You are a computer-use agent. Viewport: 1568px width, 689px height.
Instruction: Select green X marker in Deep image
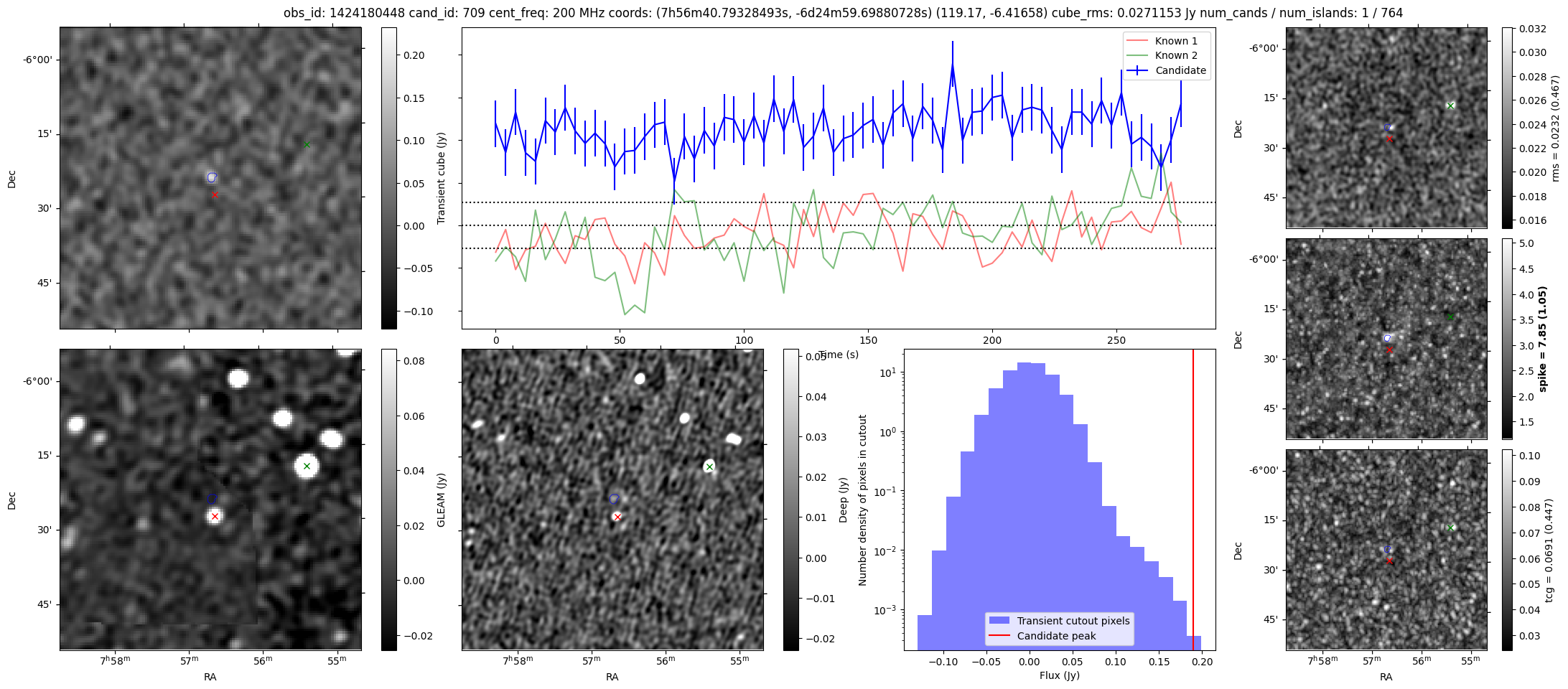(709, 467)
